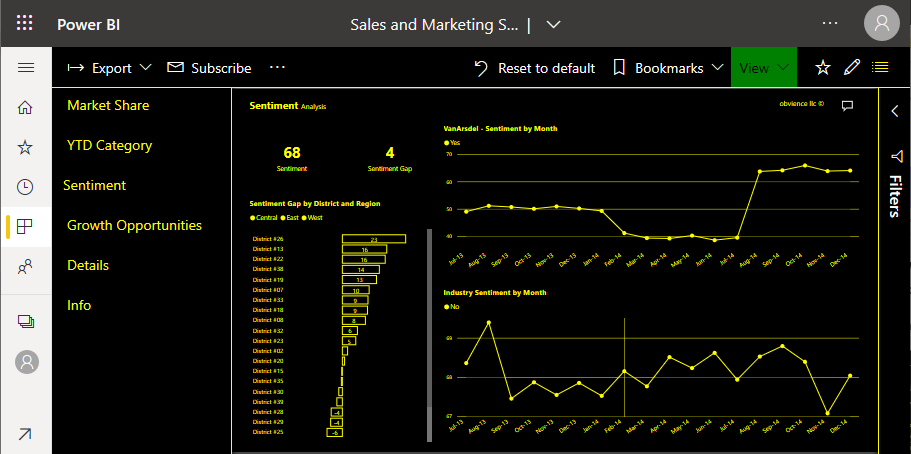Open the user account avatar
The width and height of the screenshot is (911, 454).
(881, 23)
